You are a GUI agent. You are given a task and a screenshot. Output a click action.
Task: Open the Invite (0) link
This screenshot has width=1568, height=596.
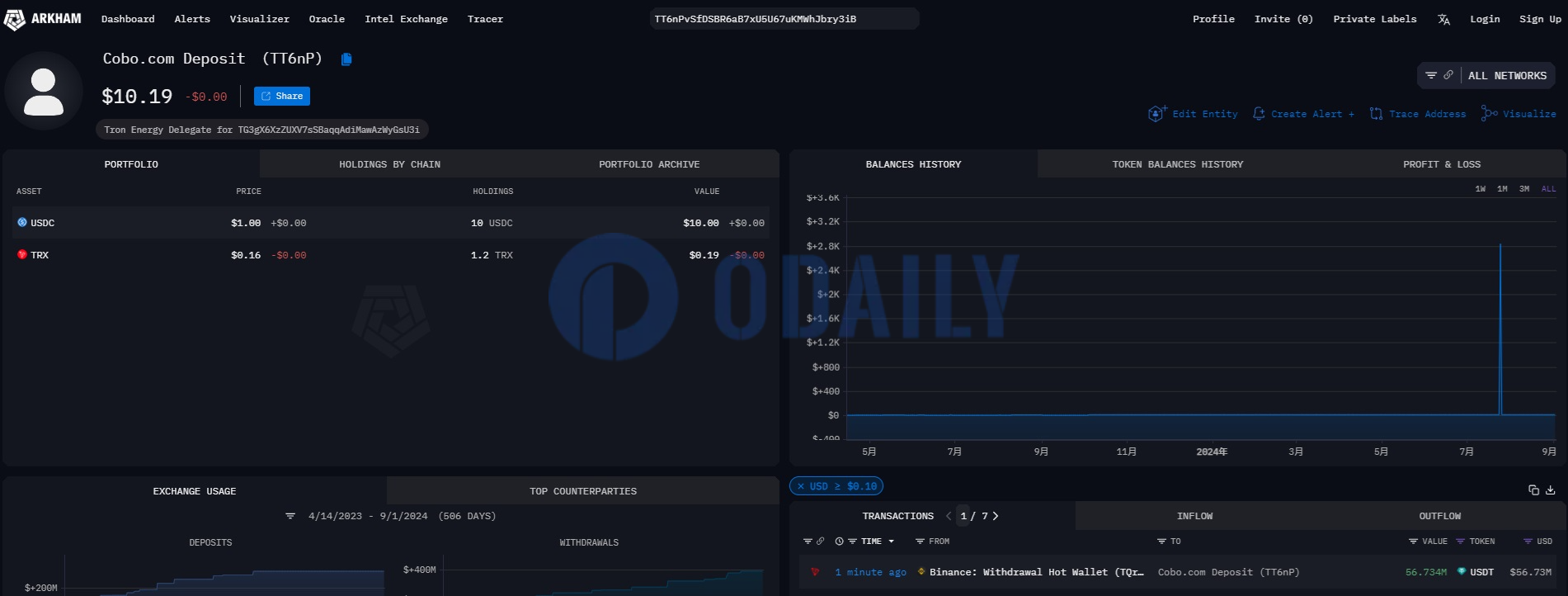pos(1283,19)
